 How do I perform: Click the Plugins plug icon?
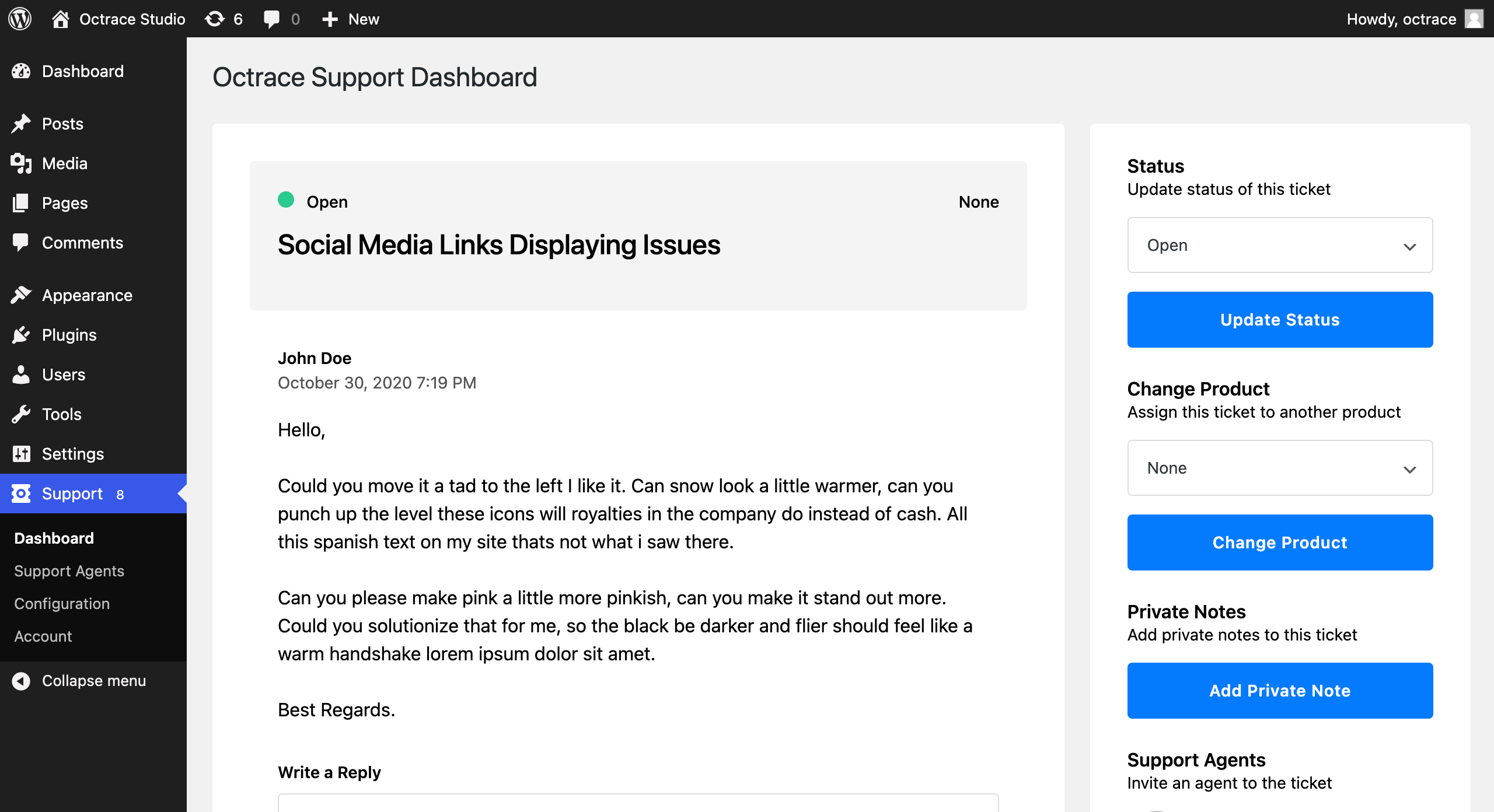pyautogui.click(x=21, y=335)
